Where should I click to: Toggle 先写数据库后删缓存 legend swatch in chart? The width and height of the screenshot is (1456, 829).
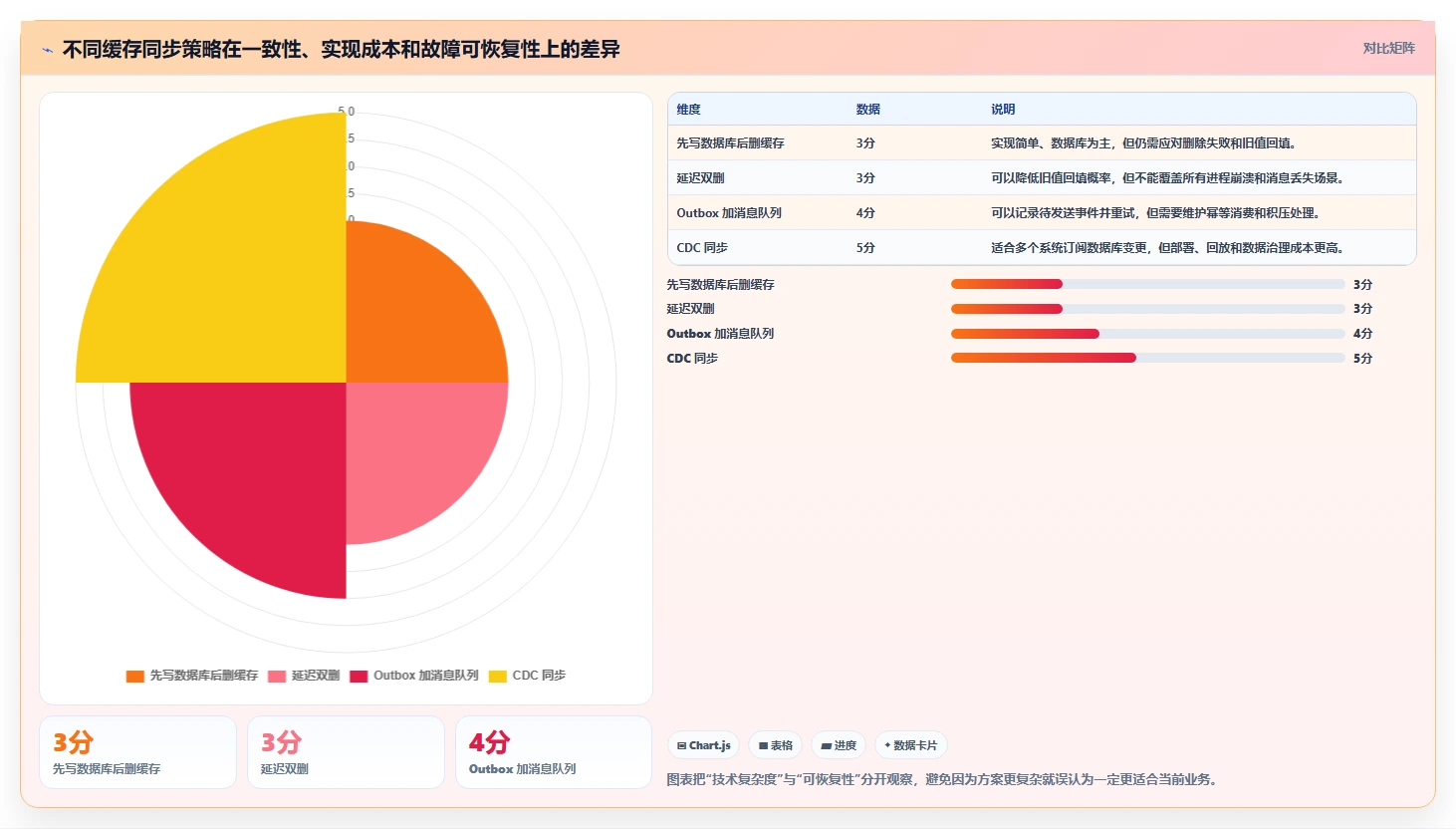[x=135, y=676]
